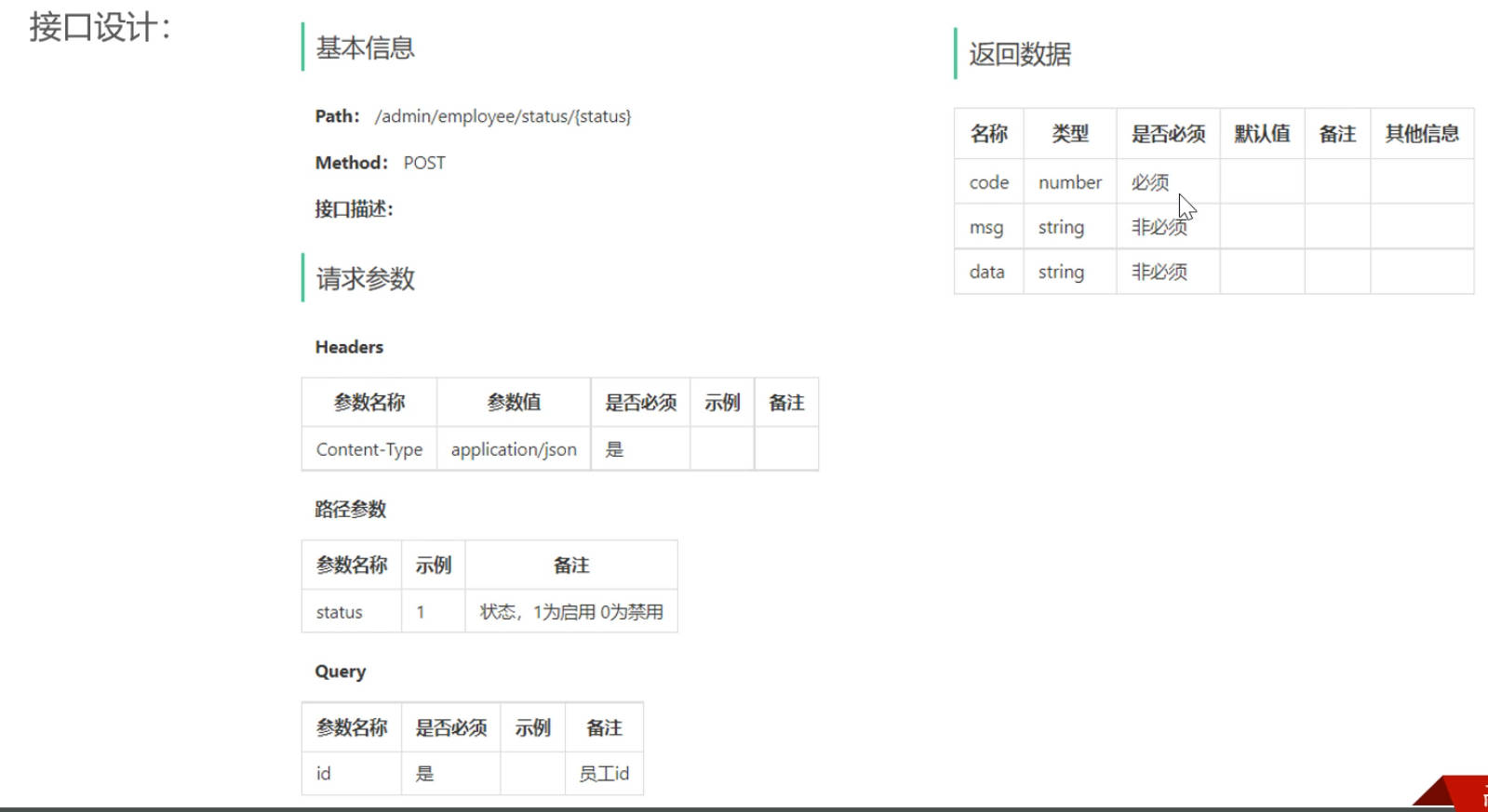Click the data row name cell
1488x812 pixels.
tap(989, 272)
